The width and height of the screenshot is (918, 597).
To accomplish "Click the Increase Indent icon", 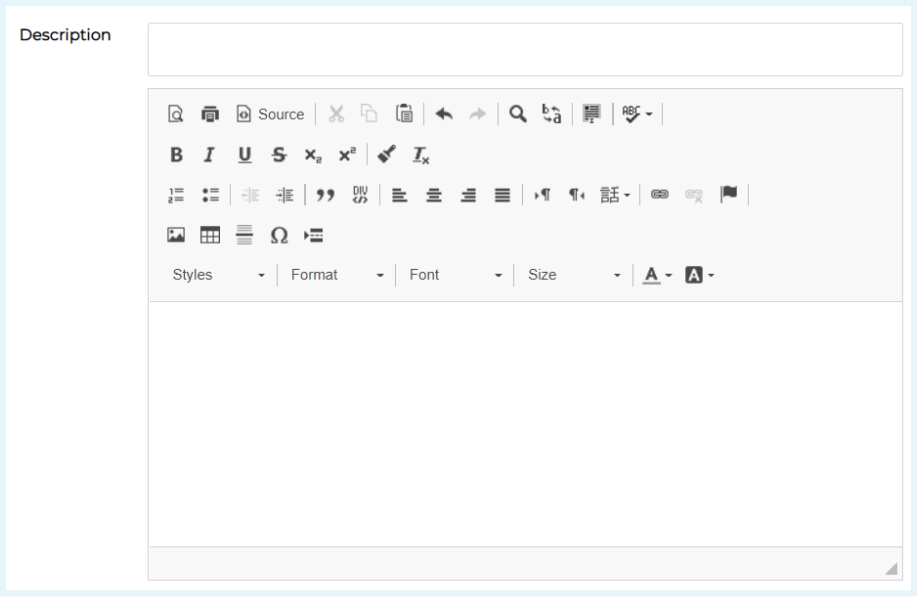I will coord(285,195).
